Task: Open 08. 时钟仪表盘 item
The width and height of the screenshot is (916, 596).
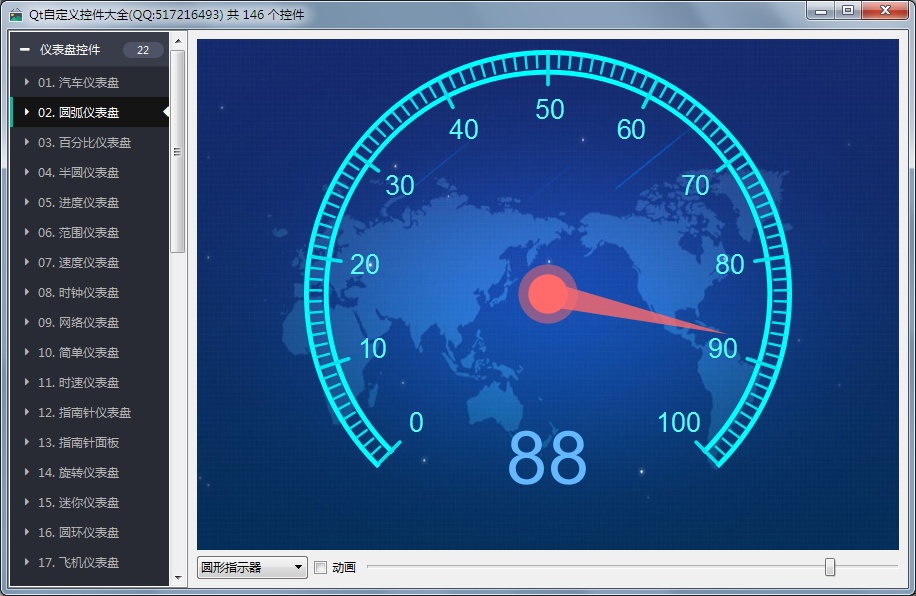Action: coord(89,292)
